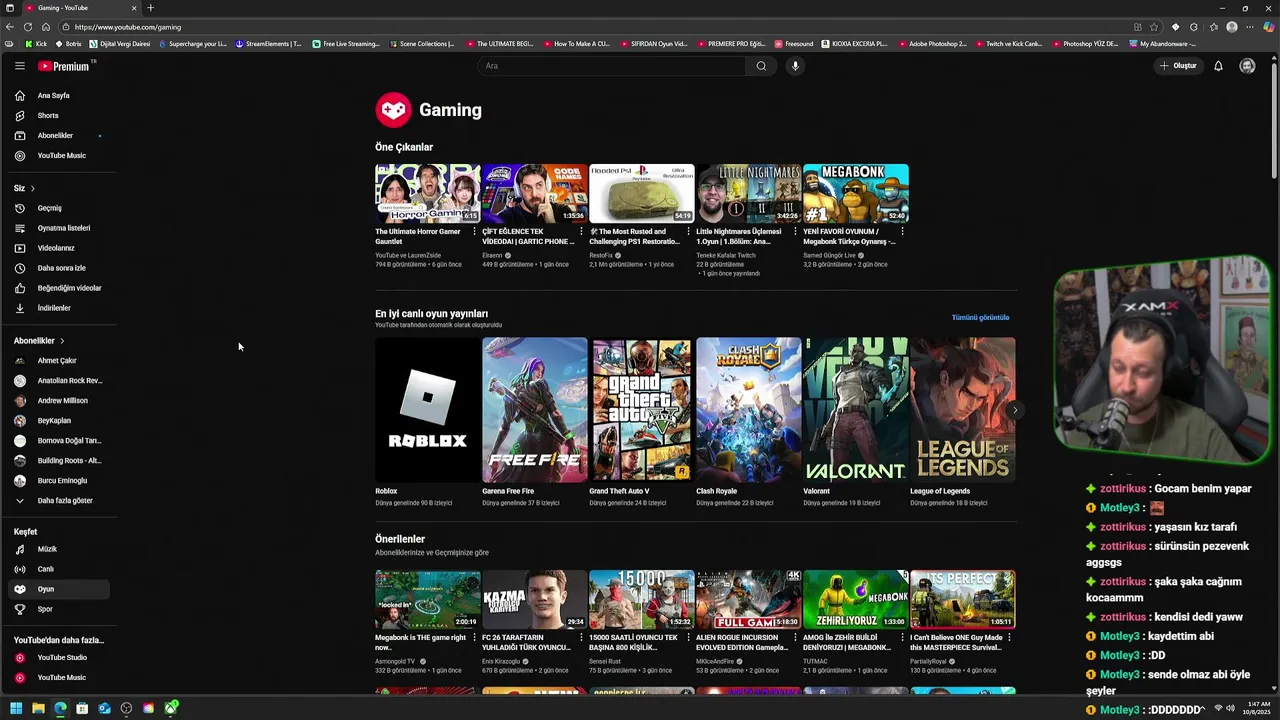Select Oyun gaming in Keşfet

[x=58, y=589]
